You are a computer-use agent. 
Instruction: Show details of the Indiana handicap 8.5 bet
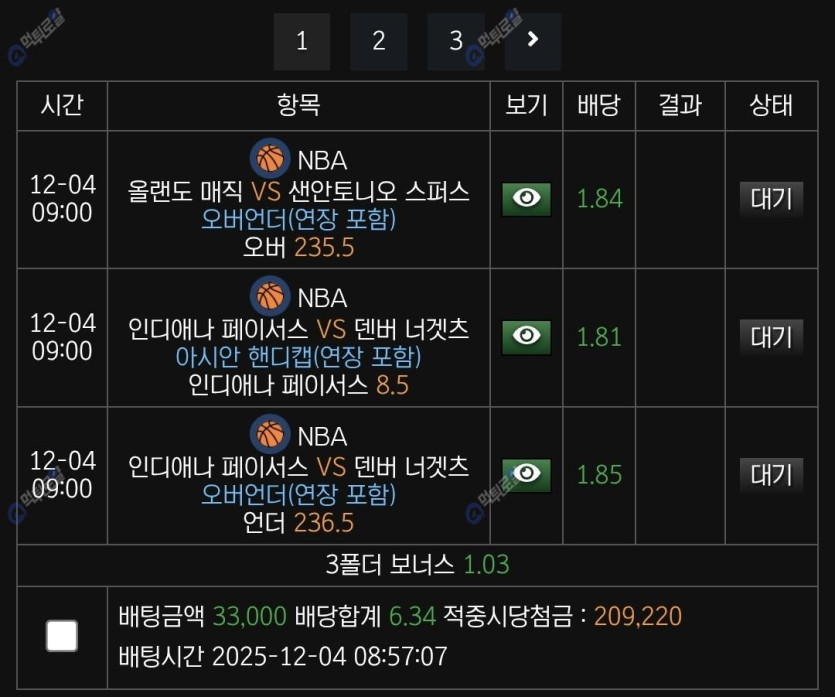(526, 337)
